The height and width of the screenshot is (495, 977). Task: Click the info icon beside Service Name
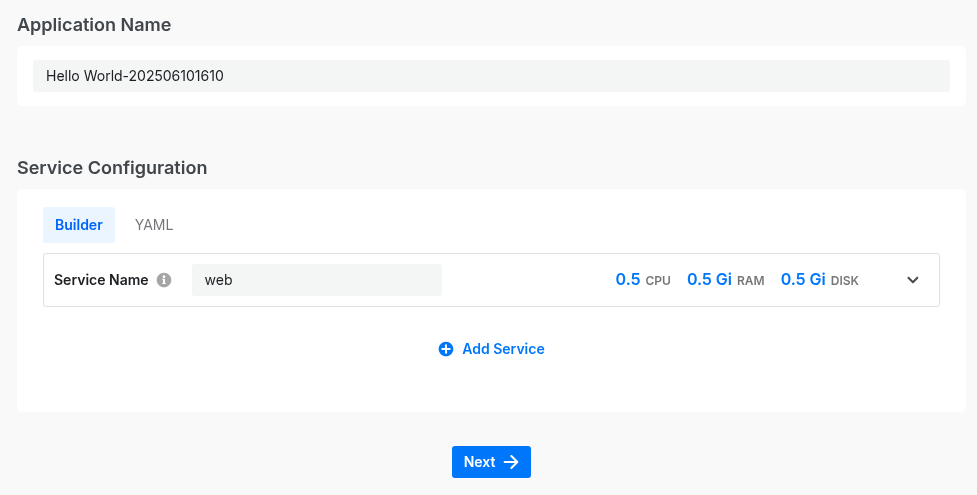tap(164, 280)
